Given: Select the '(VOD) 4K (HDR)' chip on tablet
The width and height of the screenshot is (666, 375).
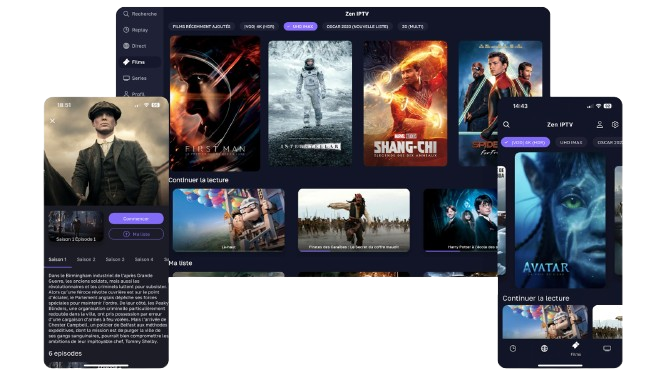Looking at the screenshot, I should pos(259,26).
